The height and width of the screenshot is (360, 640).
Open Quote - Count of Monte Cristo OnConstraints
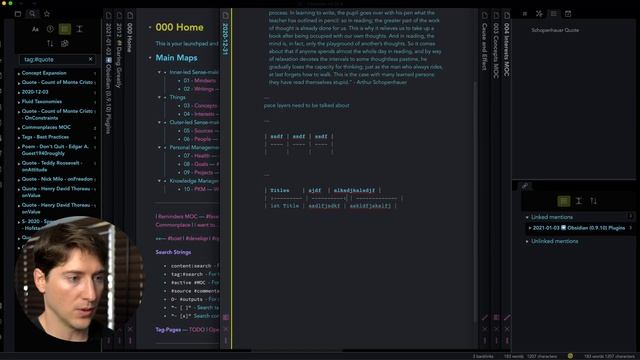pos(57,114)
